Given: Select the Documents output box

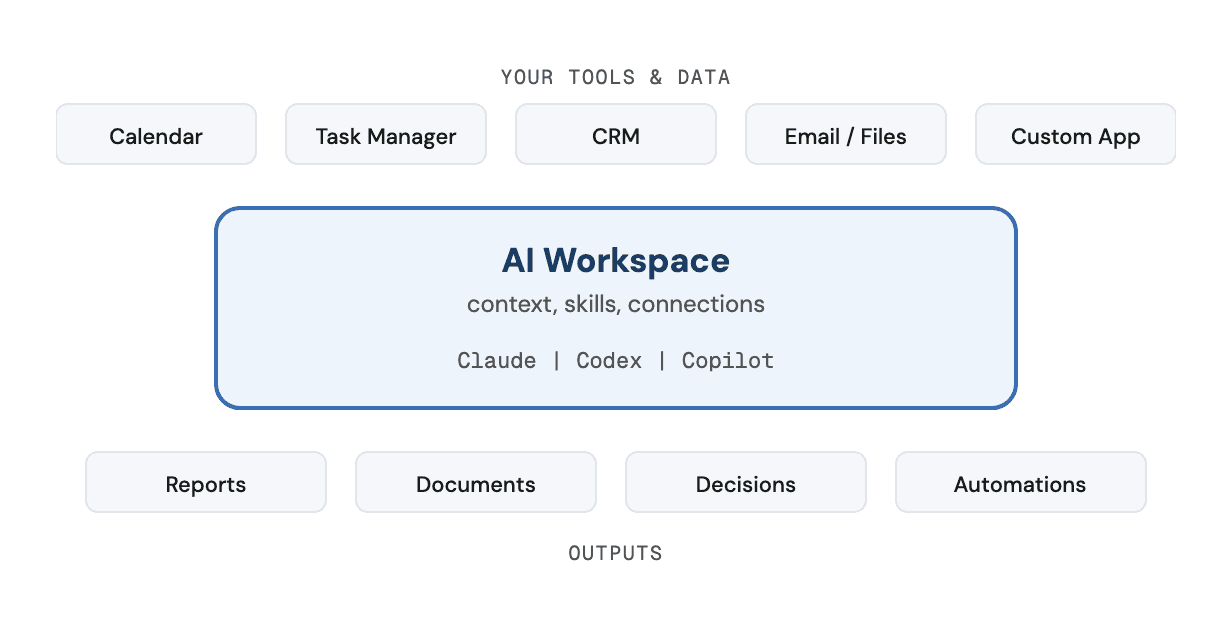Looking at the screenshot, I should [x=476, y=482].
